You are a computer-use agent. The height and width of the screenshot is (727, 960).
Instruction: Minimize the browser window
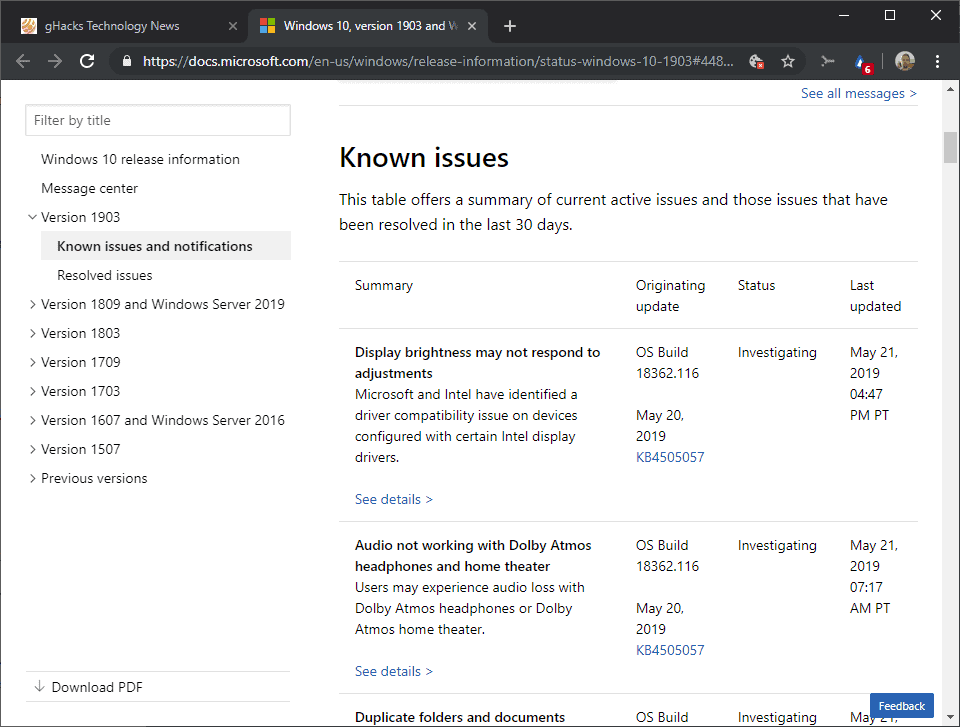tap(844, 15)
